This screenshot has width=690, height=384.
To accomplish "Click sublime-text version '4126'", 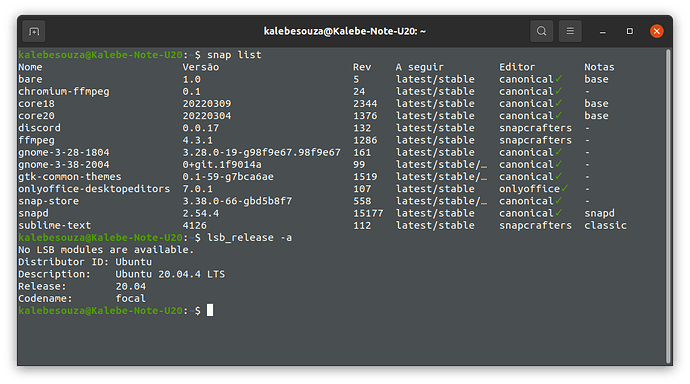I will click(195, 225).
